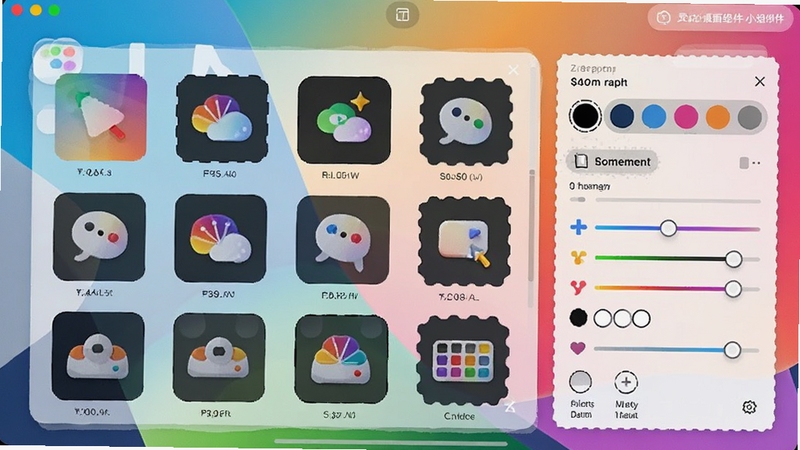The image size is (800, 450).
Task: Open the ellipsis more options in the Somement row
Action: [756, 163]
